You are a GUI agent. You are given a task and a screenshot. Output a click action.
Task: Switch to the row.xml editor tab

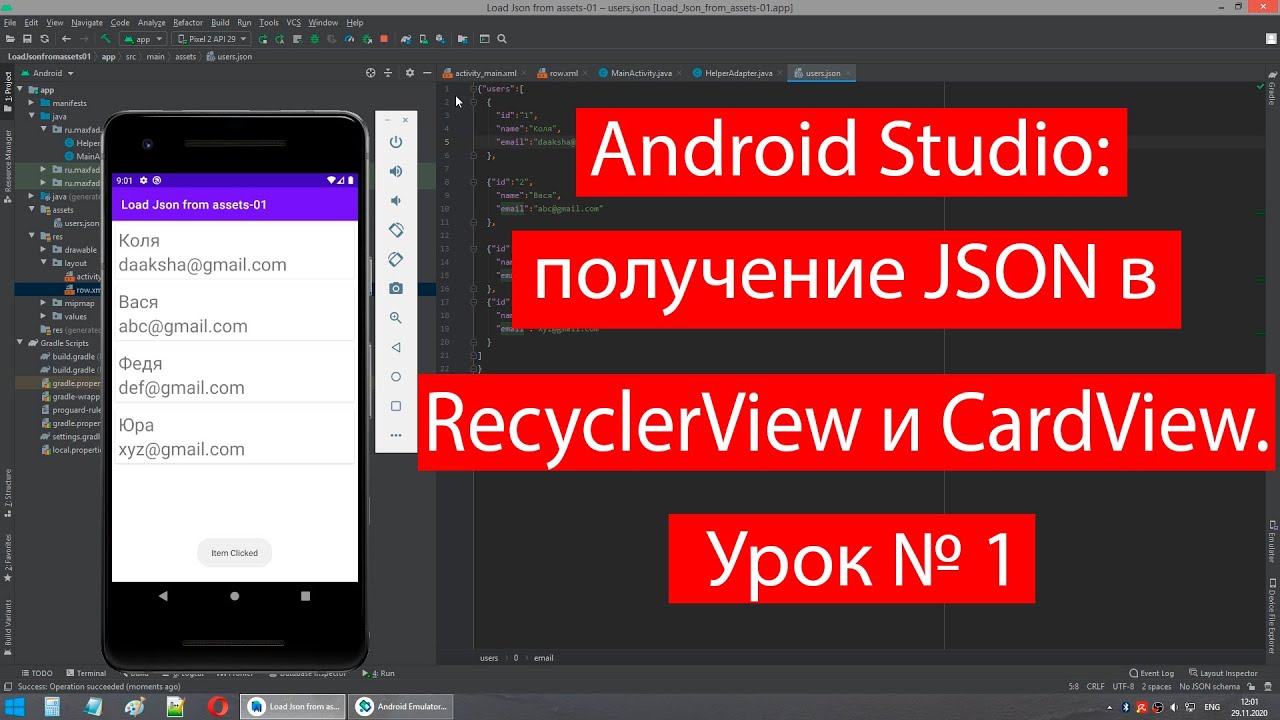point(563,73)
